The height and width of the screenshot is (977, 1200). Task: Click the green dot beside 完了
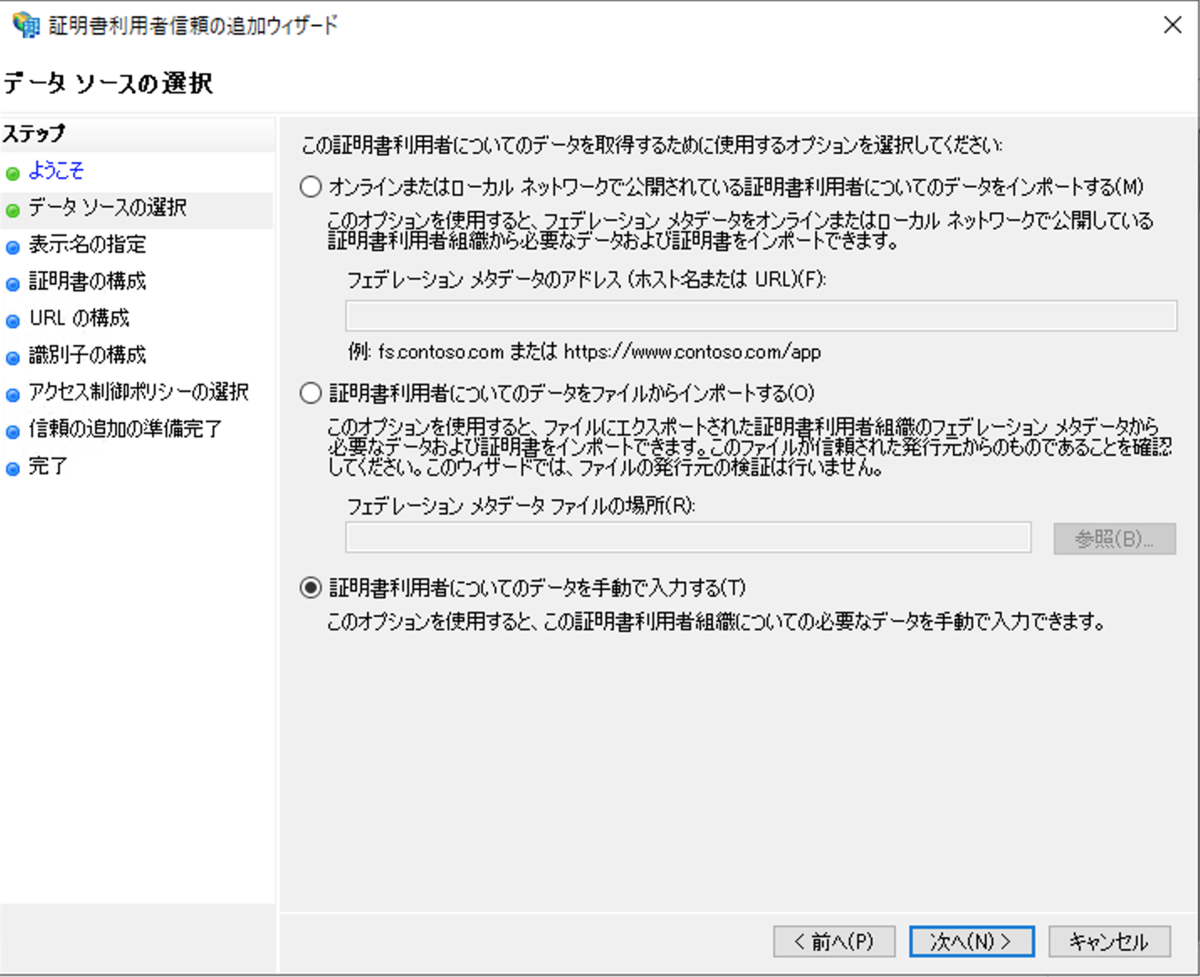(x=12, y=466)
